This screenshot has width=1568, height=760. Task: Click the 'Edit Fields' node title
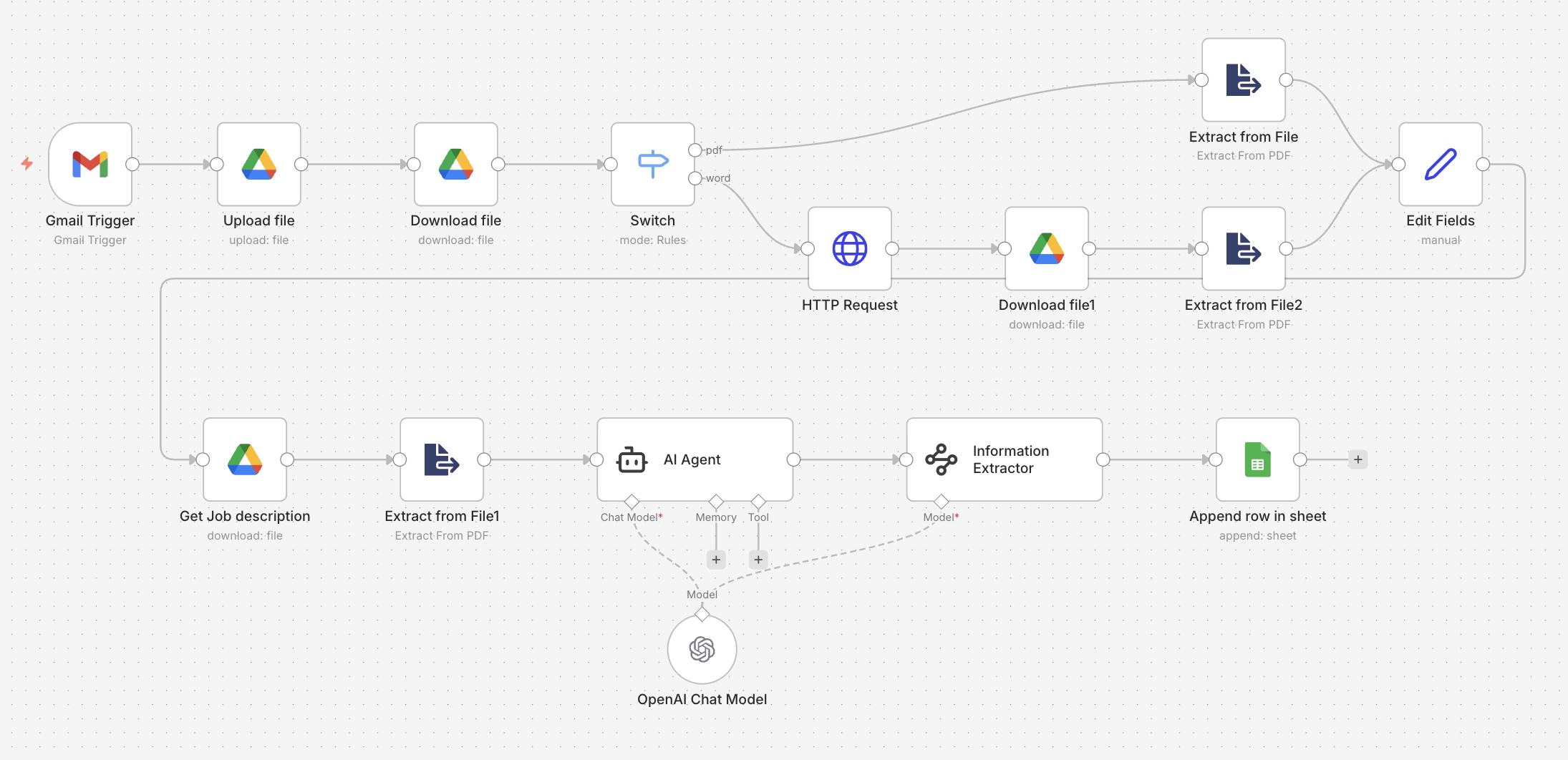1441,221
